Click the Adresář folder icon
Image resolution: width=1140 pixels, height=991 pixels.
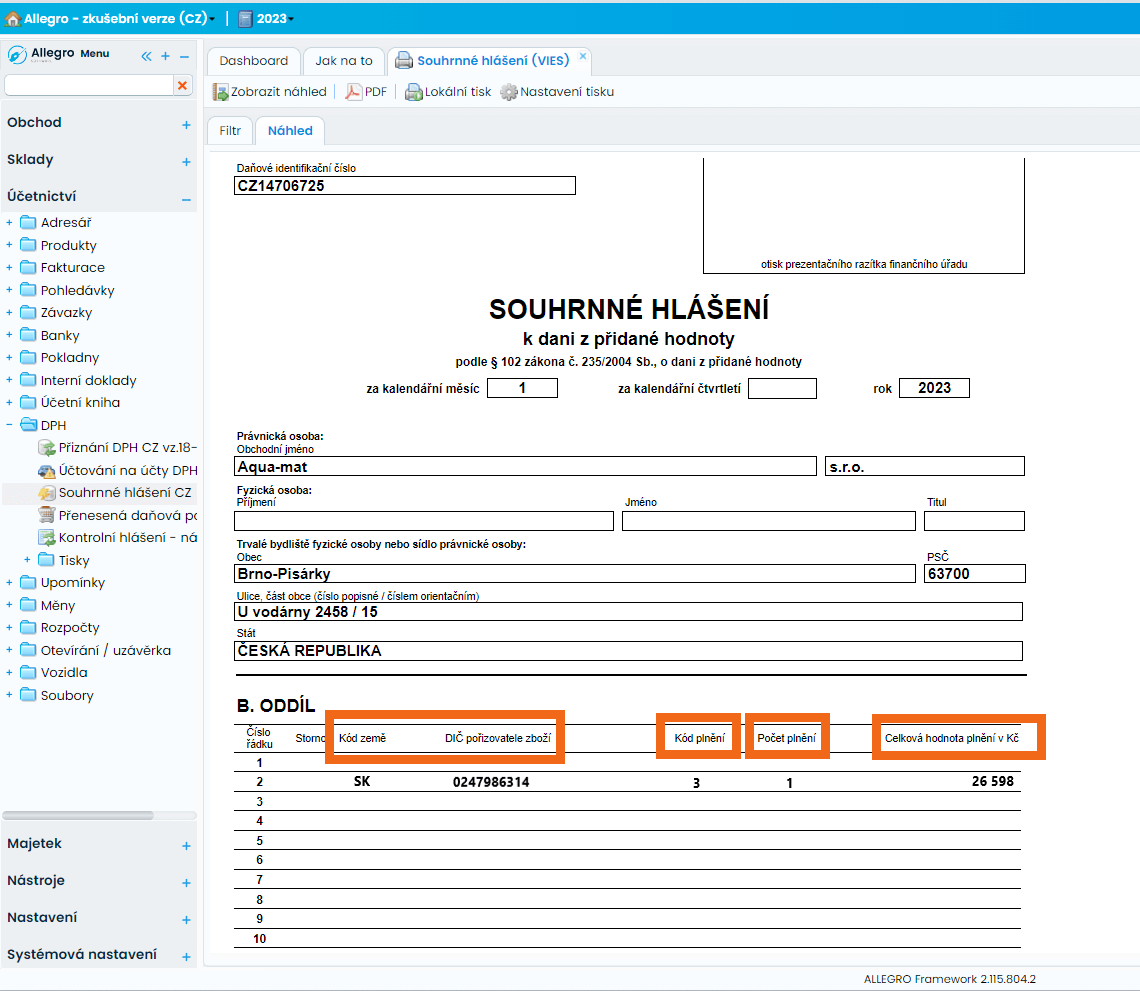[28, 222]
